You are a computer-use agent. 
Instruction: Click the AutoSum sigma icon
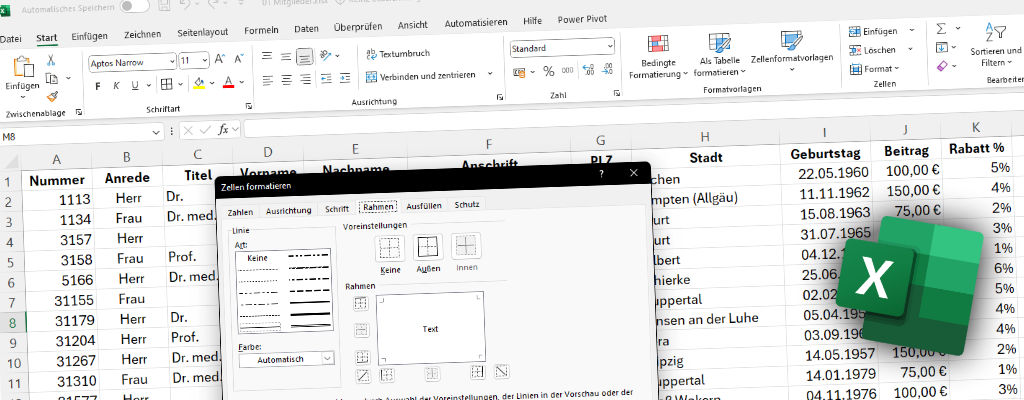[x=942, y=28]
